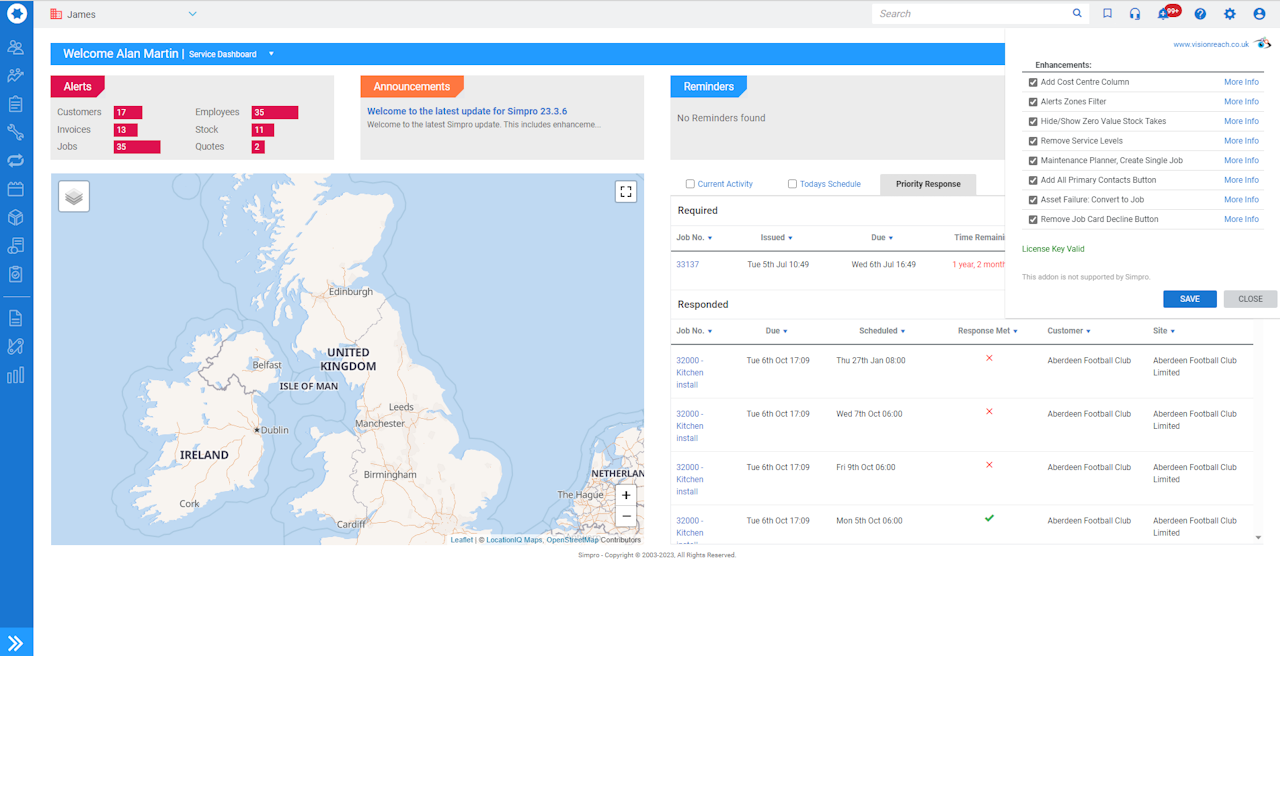This screenshot has height=800, width=1280.
Task: Zoom out on the map
Action: point(626,517)
